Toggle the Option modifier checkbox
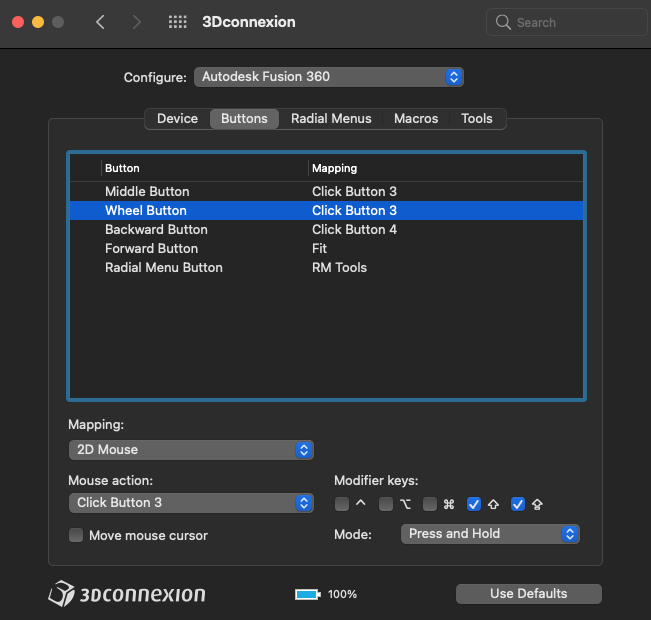Screen dimensions: 651x620 pyautogui.click(x=386, y=504)
